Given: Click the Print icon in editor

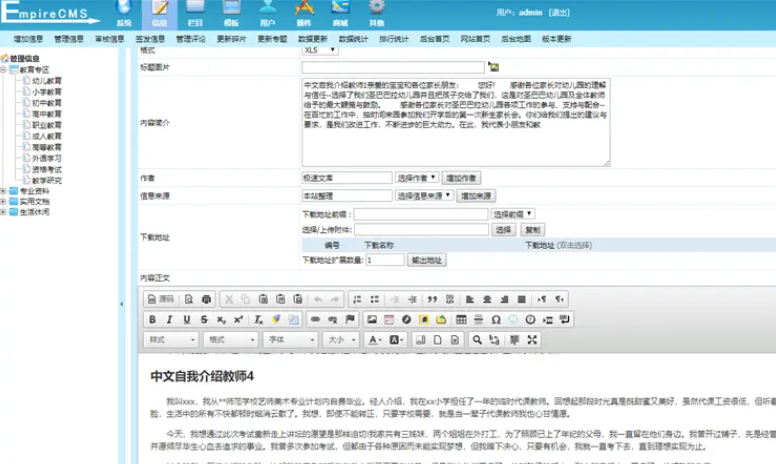Looking at the screenshot, I should click(205, 299).
